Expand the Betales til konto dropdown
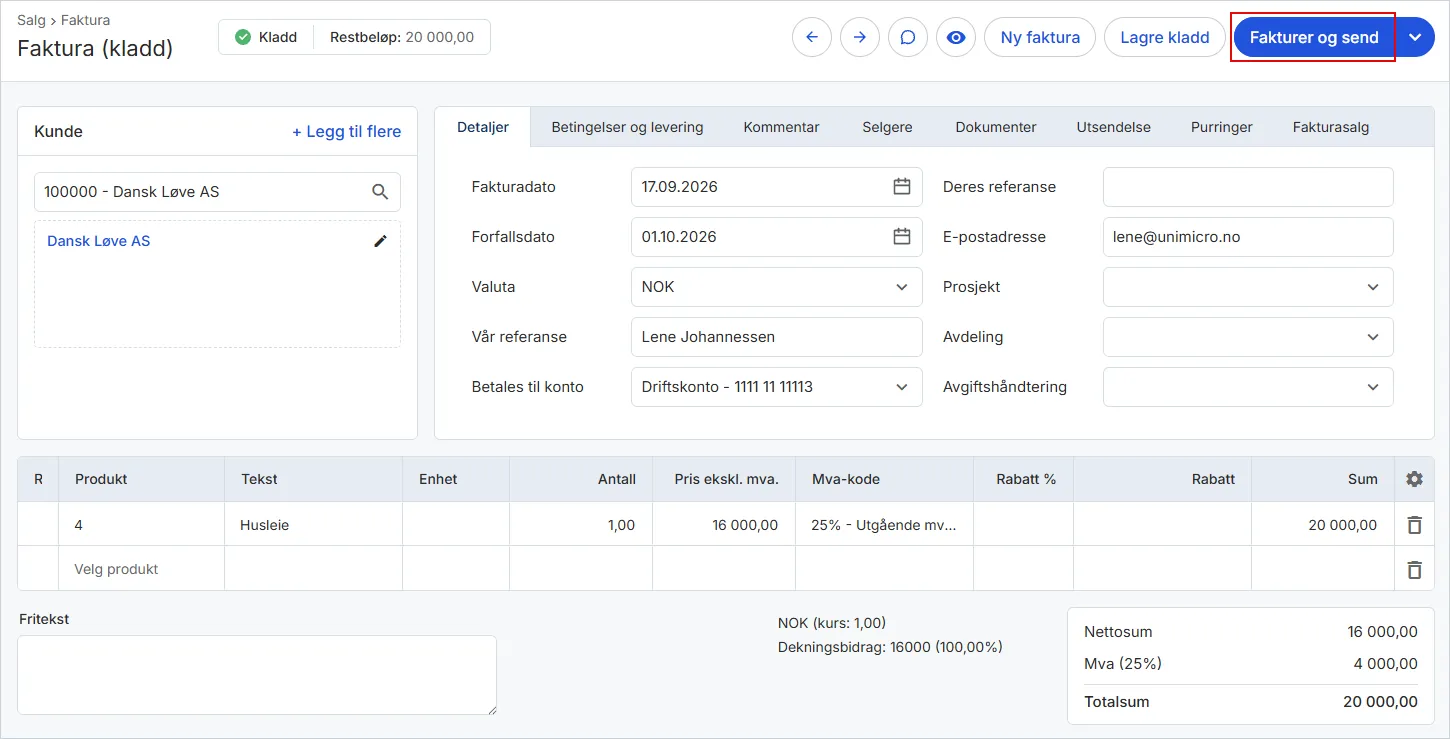 [777, 387]
